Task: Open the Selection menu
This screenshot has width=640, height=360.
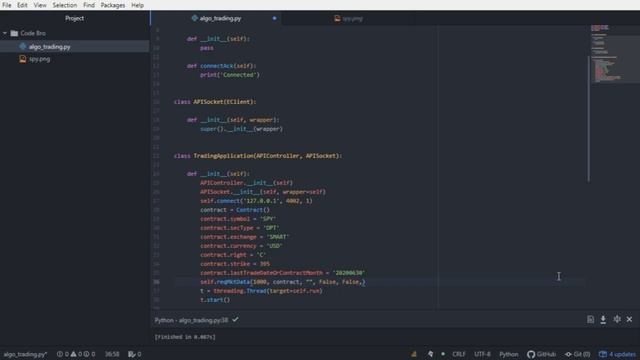Action: [x=64, y=5]
